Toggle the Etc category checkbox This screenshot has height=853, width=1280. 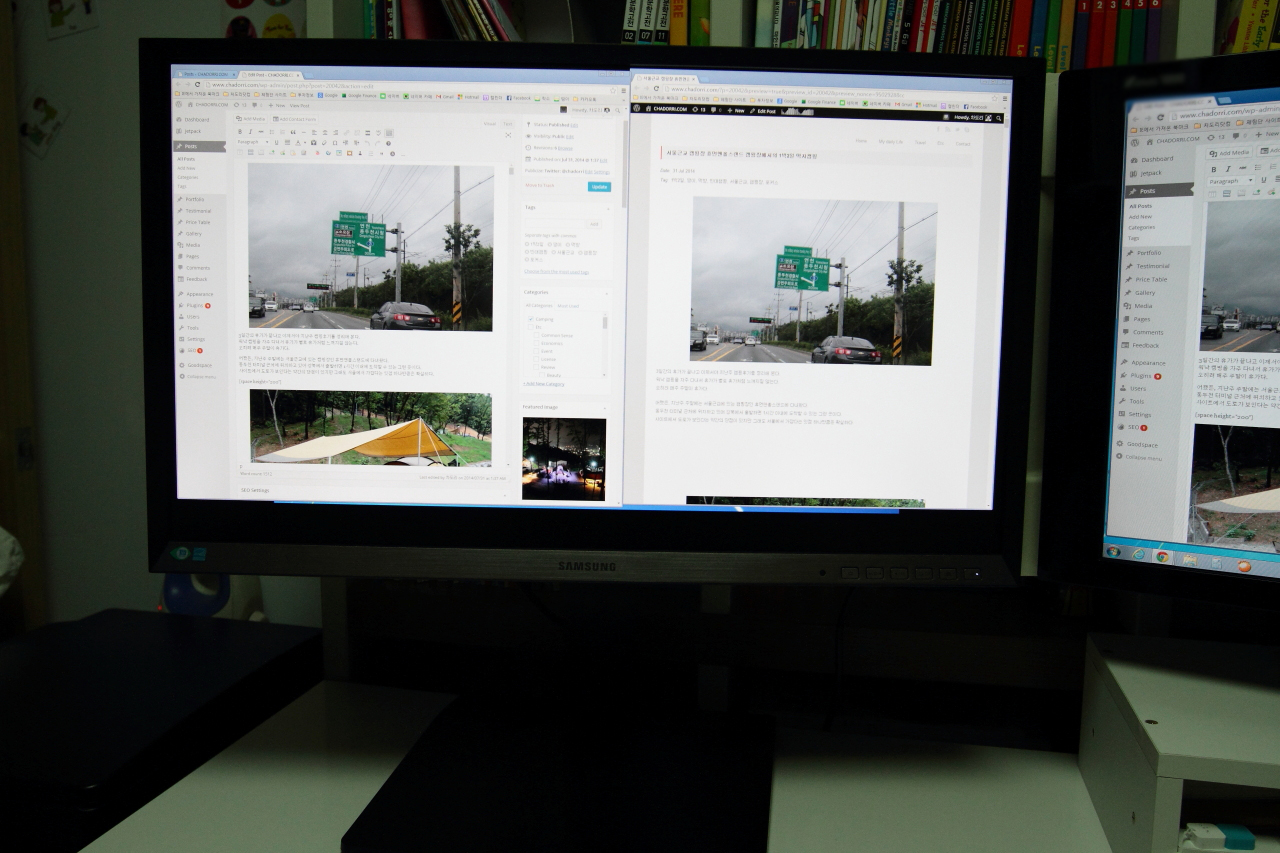click(x=531, y=327)
